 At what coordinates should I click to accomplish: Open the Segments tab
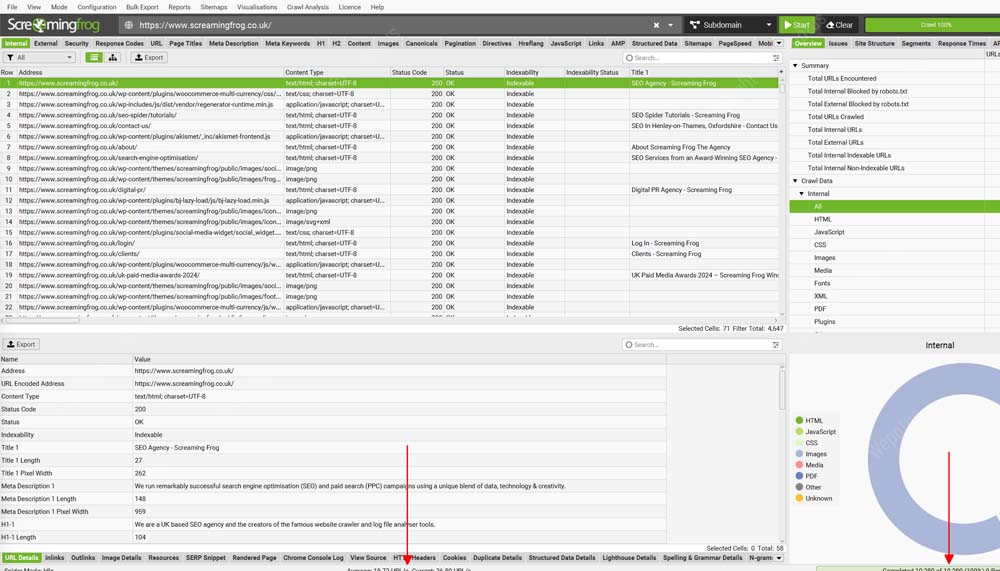click(916, 43)
